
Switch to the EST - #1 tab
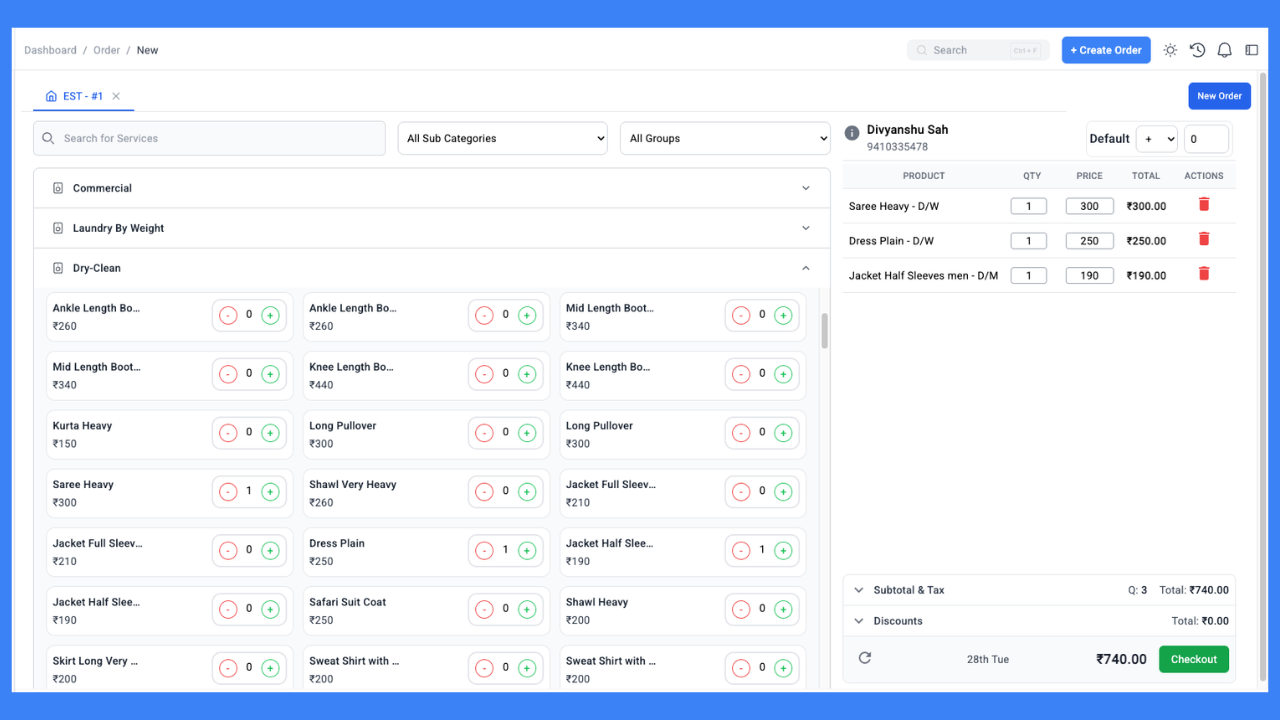[x=84, y=96]
